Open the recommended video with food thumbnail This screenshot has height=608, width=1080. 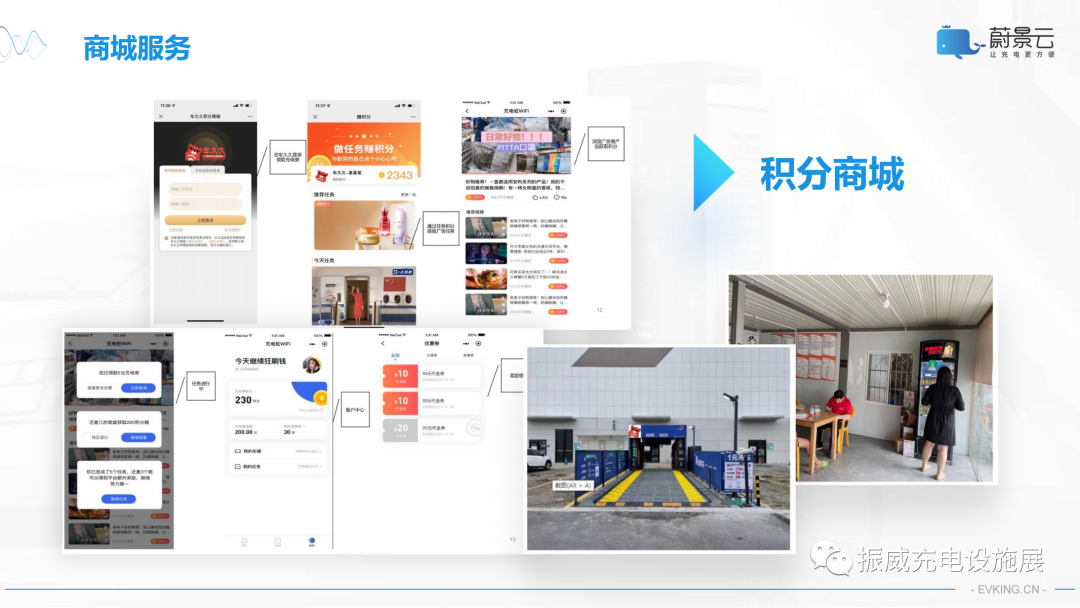point(486,279)
